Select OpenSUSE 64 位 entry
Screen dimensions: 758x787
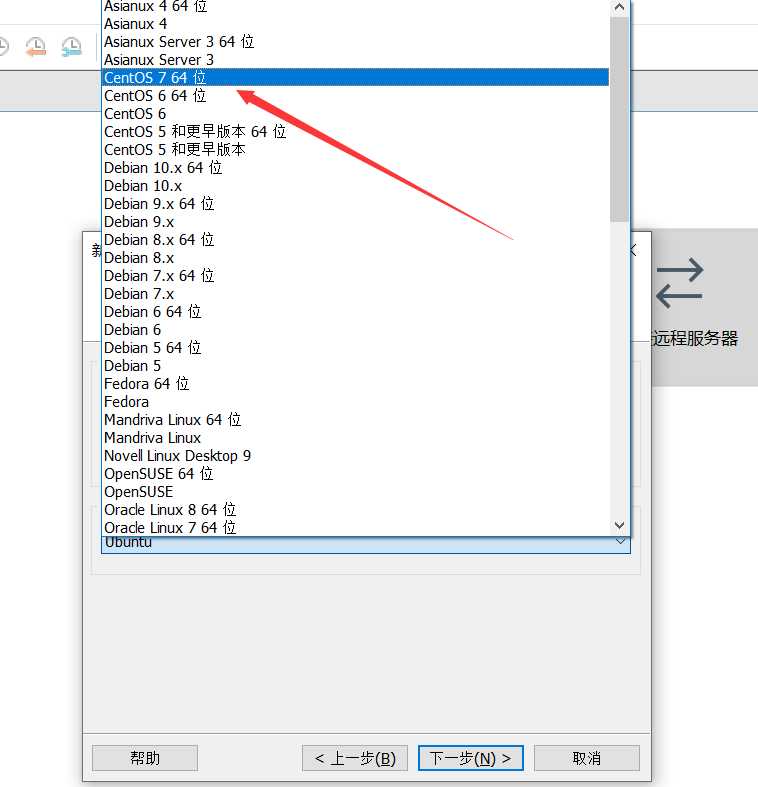click(x=356, y=474)
